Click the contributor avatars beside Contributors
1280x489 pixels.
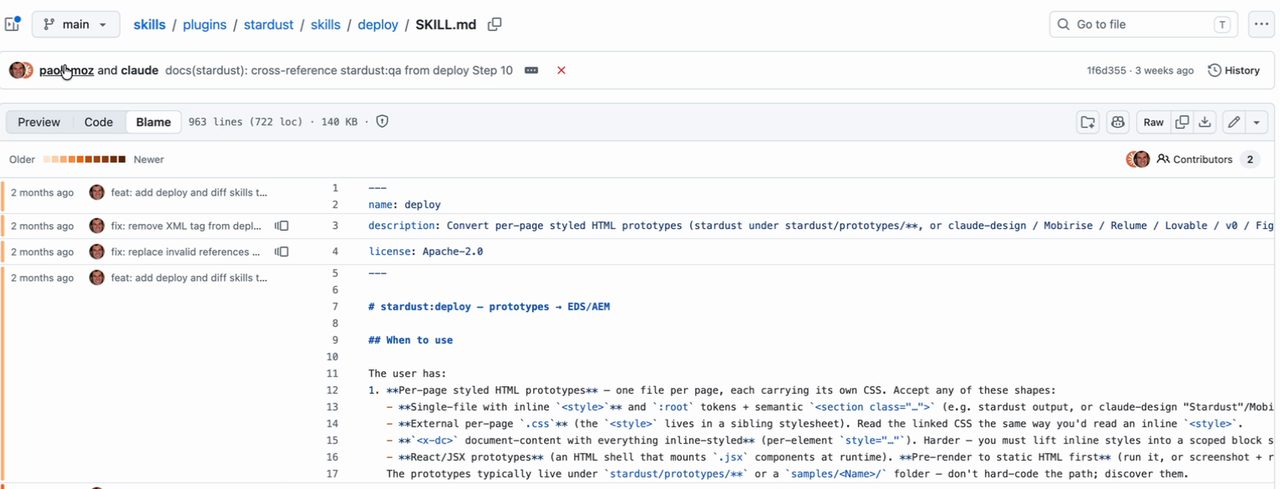(1138, 159)
